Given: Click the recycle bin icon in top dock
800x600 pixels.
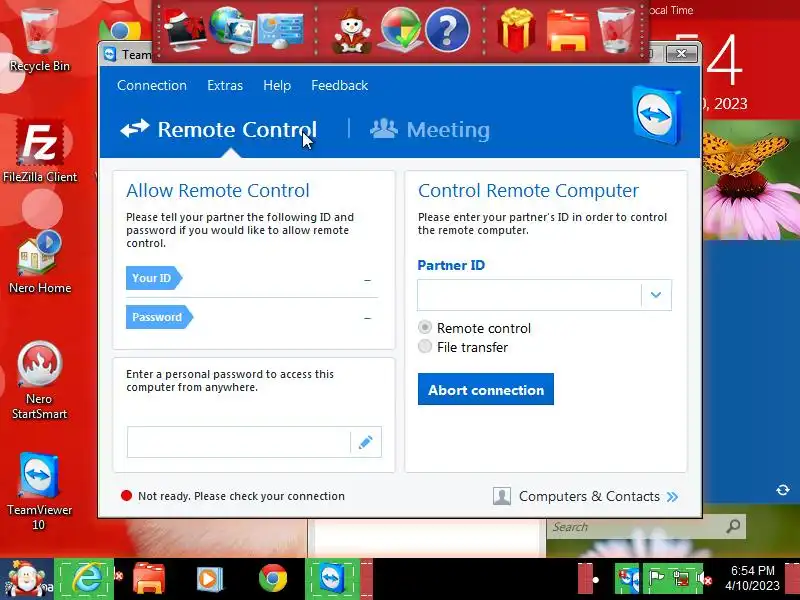Looking at the screenshot, I should [616, 30].
